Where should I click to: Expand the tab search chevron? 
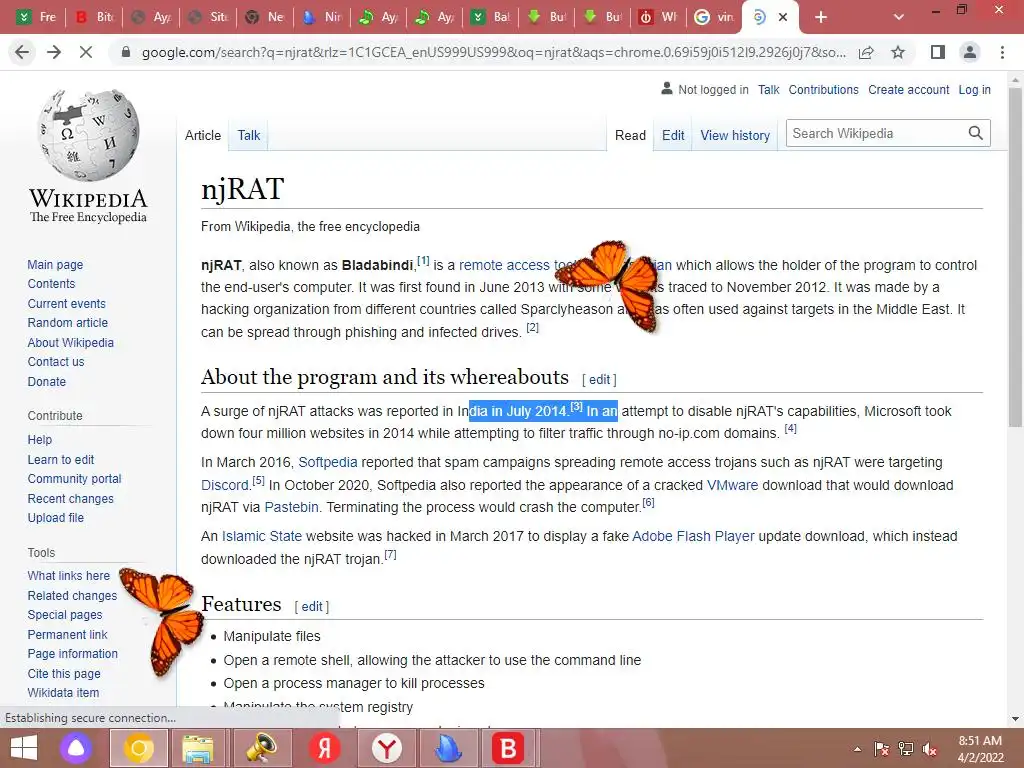coord(899,17)
